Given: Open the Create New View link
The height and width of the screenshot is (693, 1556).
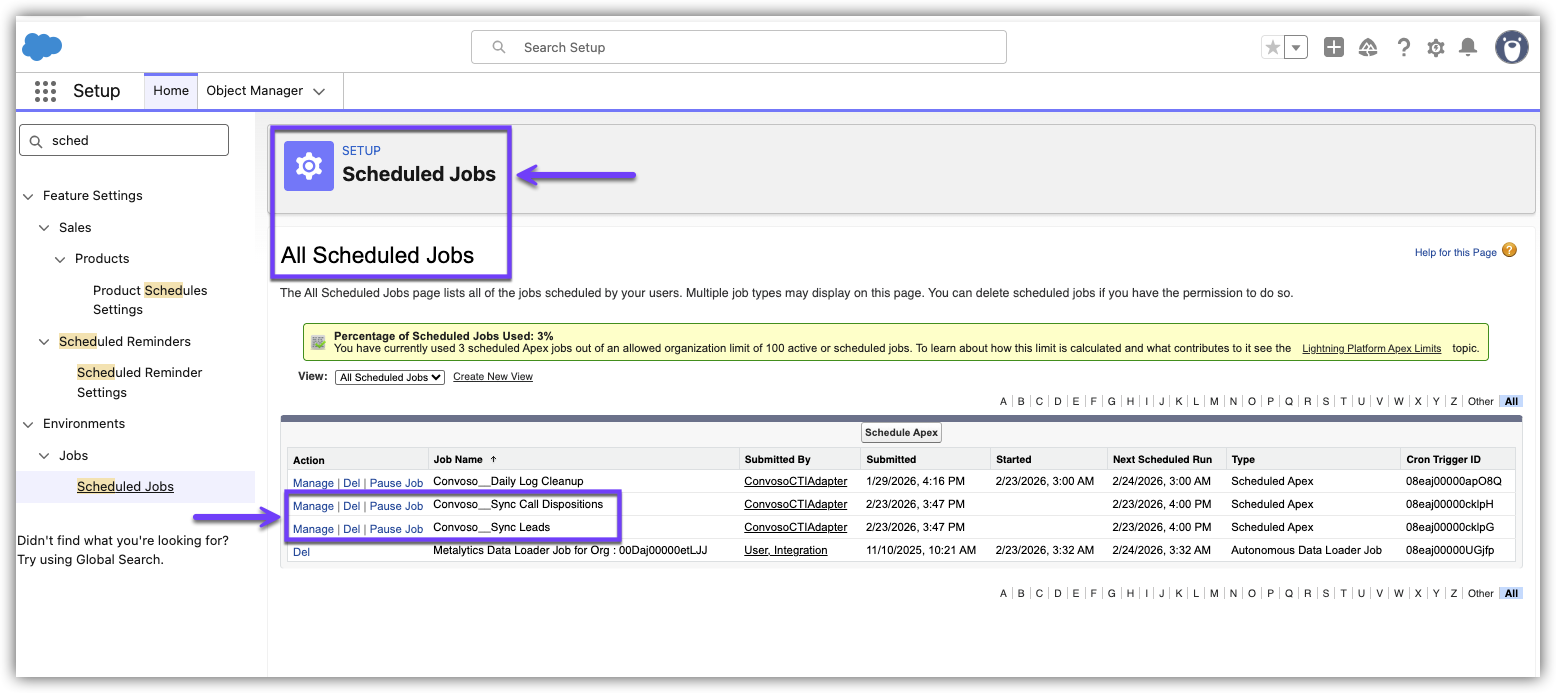Looking at the screenshot, I should click(493, 377).
